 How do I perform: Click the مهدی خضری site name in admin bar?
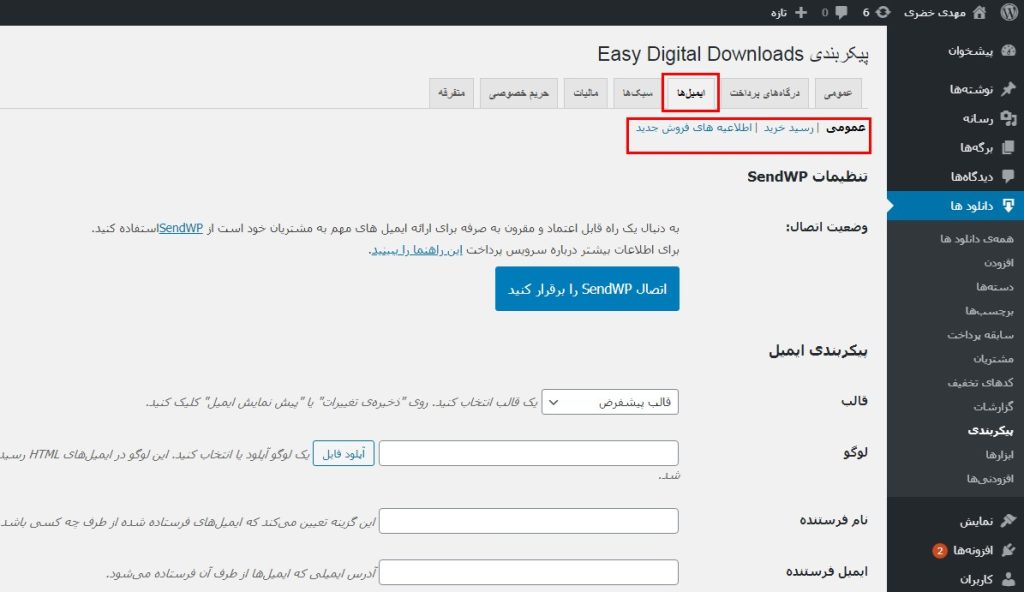click(935, 12)
